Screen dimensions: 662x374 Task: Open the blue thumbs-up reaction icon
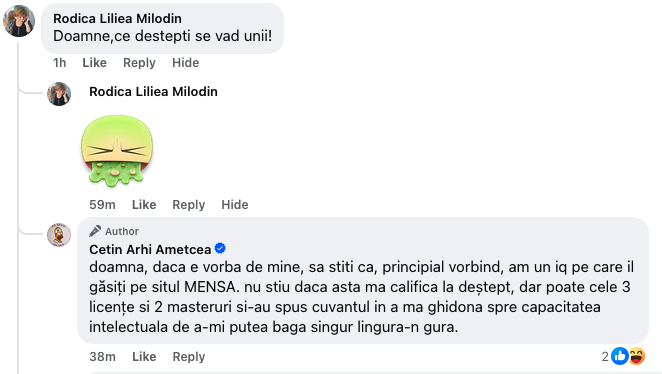click(620, 356)
